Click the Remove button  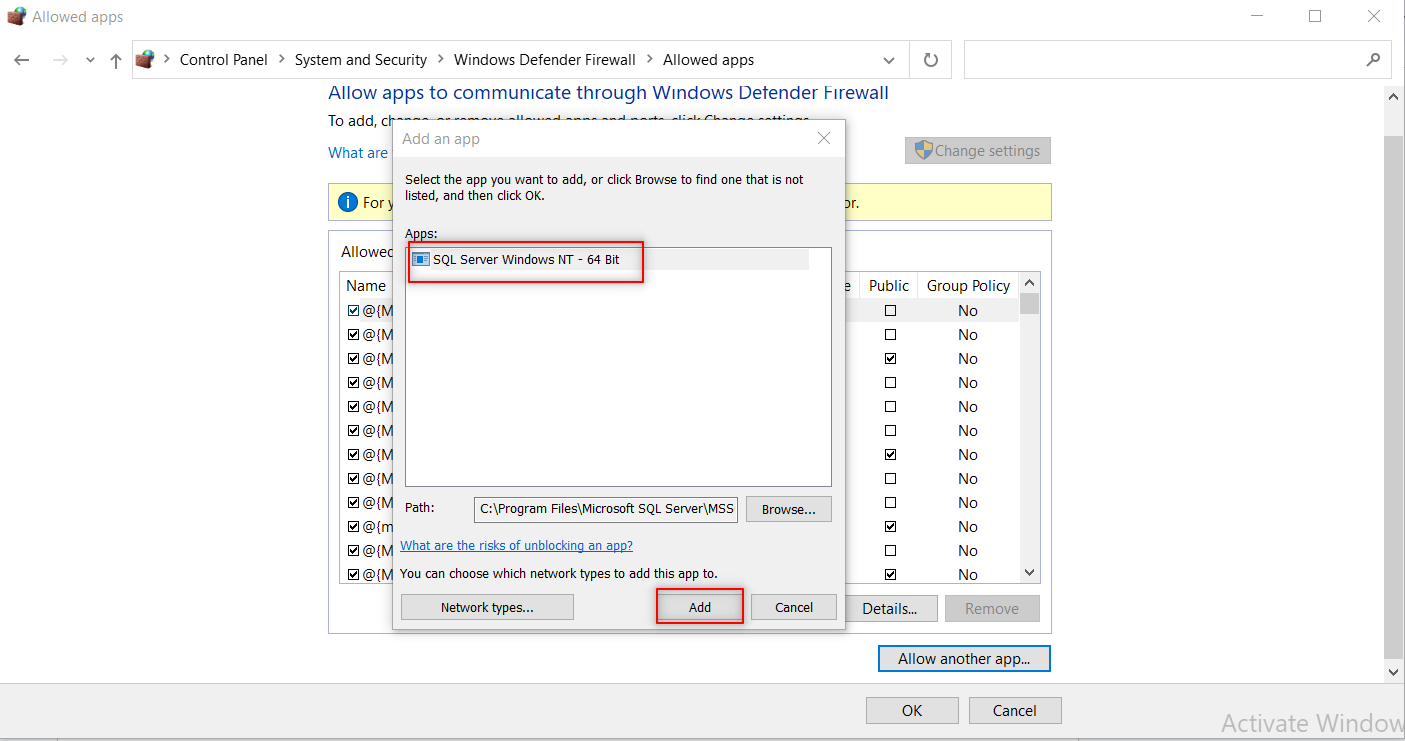[992, 608]
